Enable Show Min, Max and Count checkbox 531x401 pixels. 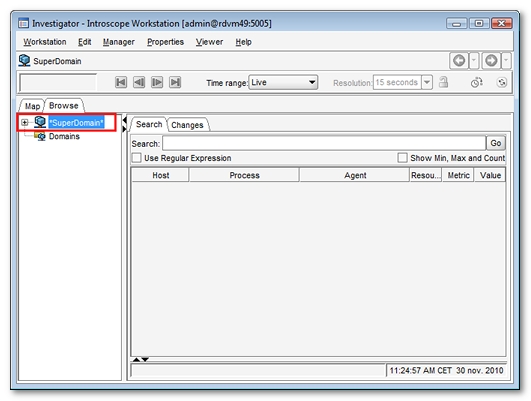click(402, 157)
